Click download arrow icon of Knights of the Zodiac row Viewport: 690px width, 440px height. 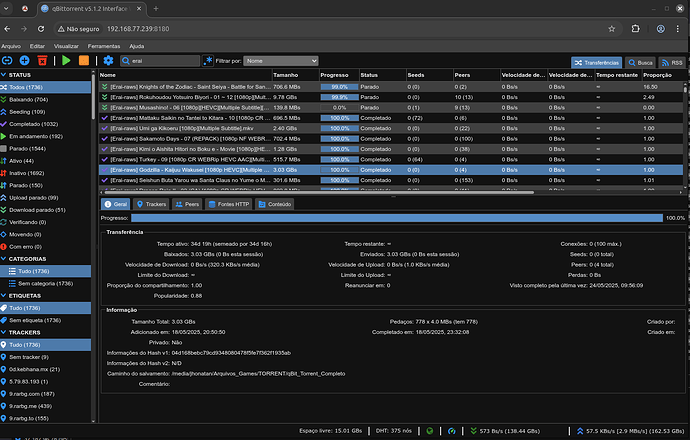(x=105, y=87)
